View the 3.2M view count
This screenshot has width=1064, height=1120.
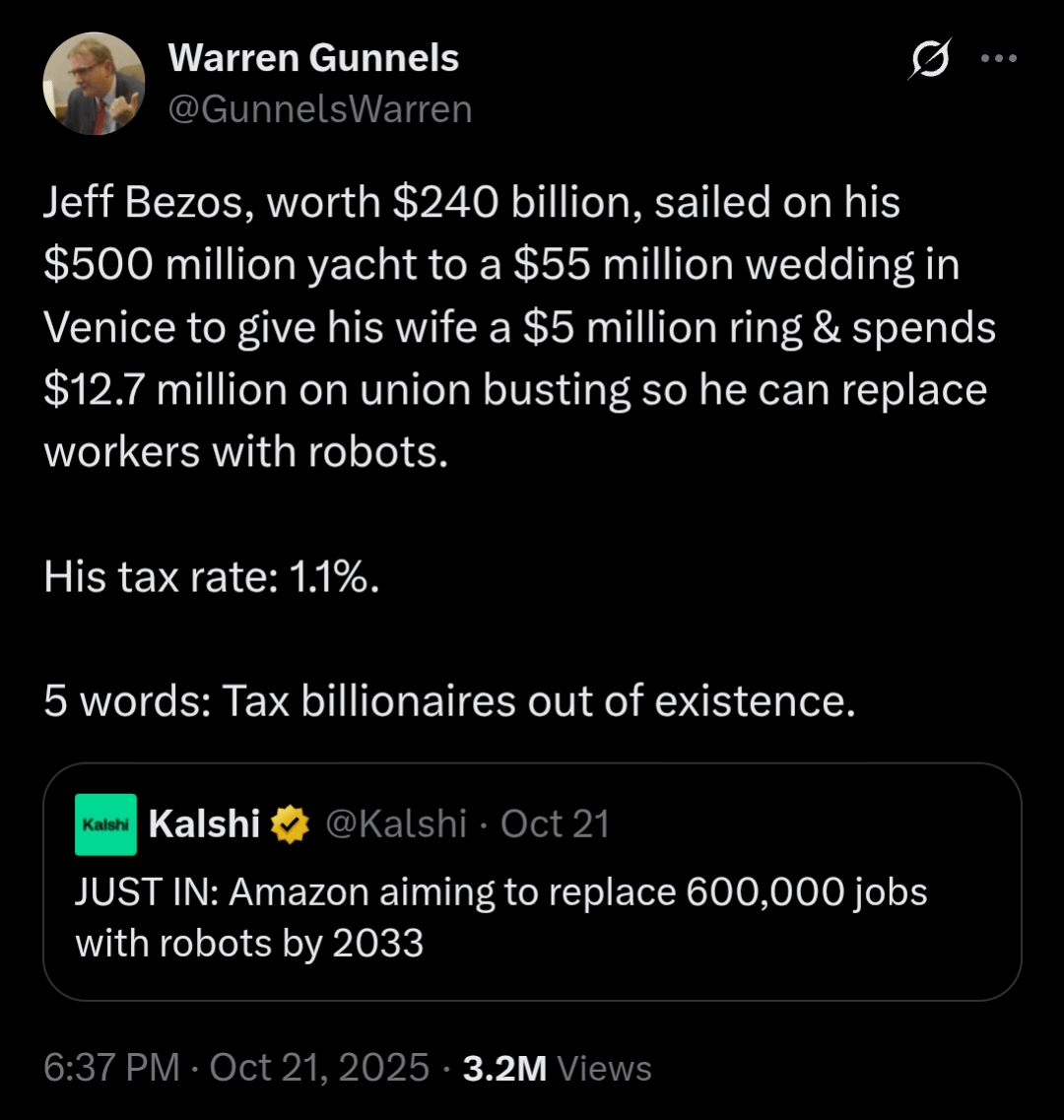(504, 1068)
